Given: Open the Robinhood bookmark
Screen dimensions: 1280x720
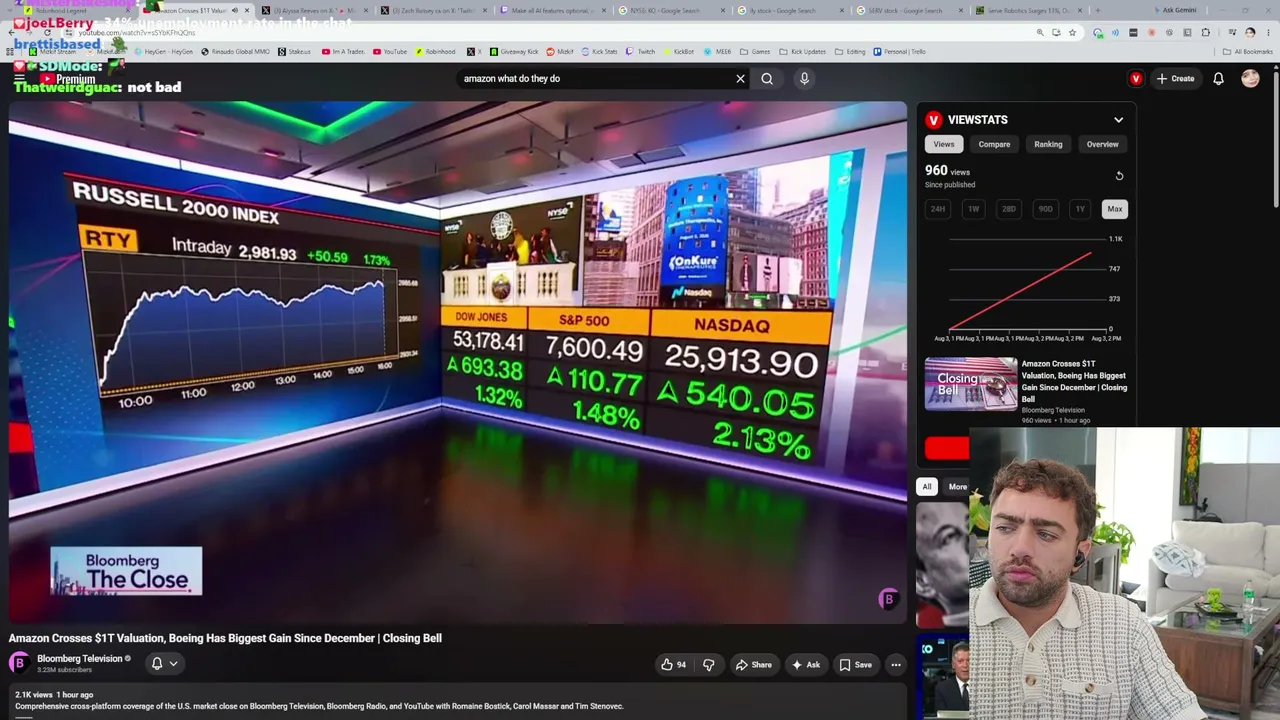Looking at the screenshot, I should (435, 52).
